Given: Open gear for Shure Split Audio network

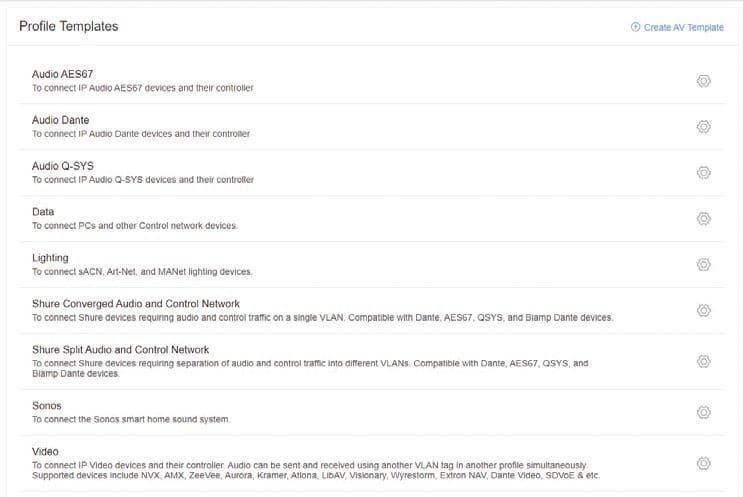Looking at the screenshot, I should pos(703,361).
